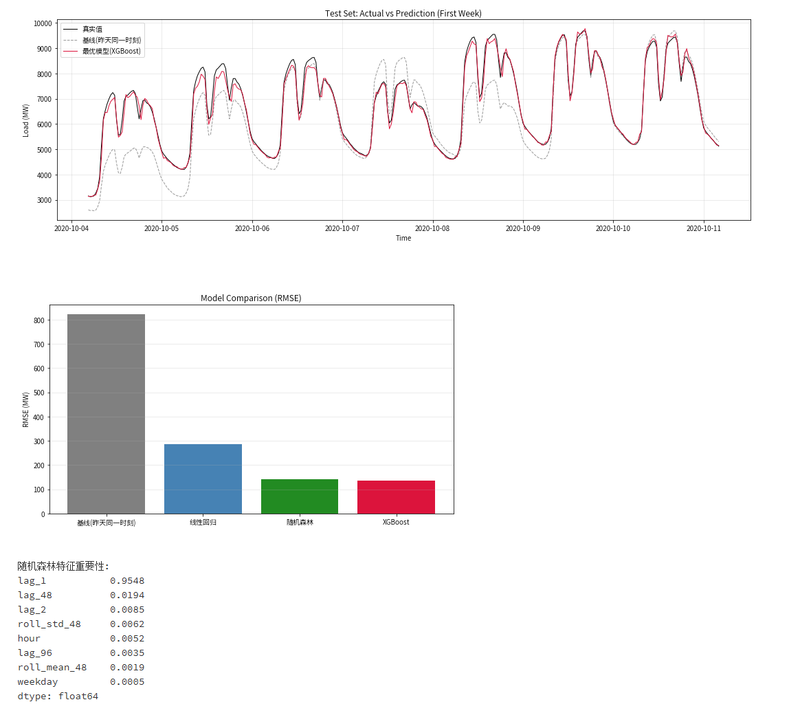Image resolution: width=800 pixels, height=713 pixels.
Task: Click the date tick "2020-10-04"
Action: (71, 228)
